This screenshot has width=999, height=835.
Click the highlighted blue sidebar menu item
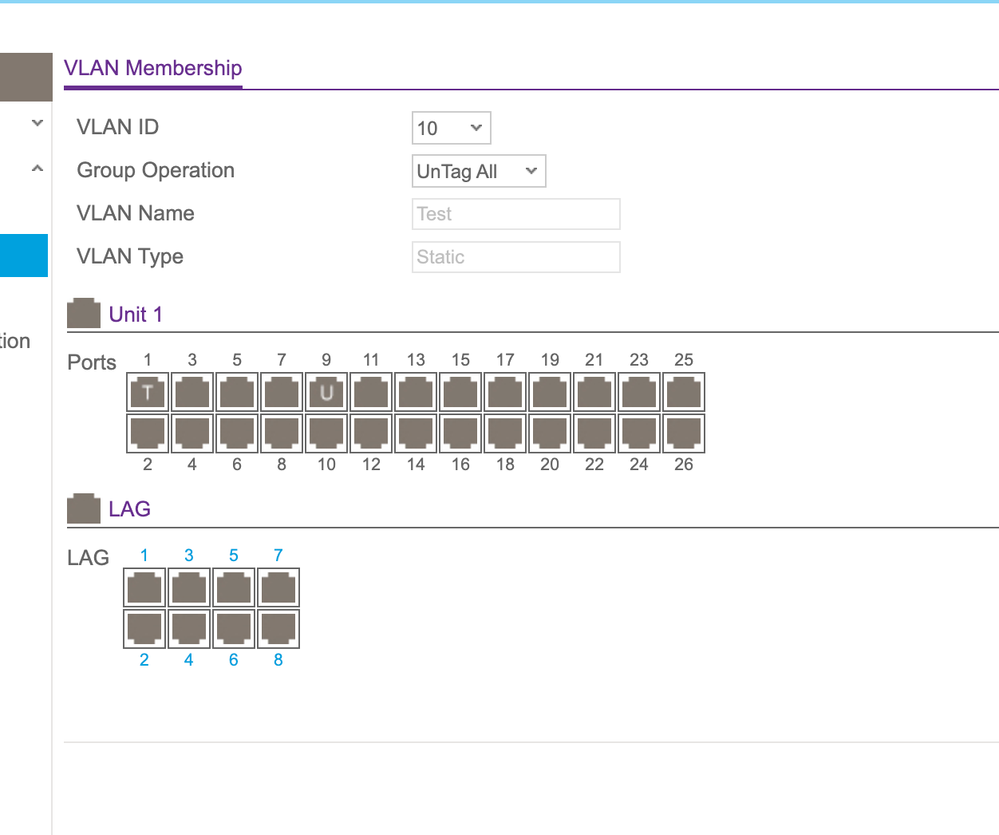click(x=24, y=255)
